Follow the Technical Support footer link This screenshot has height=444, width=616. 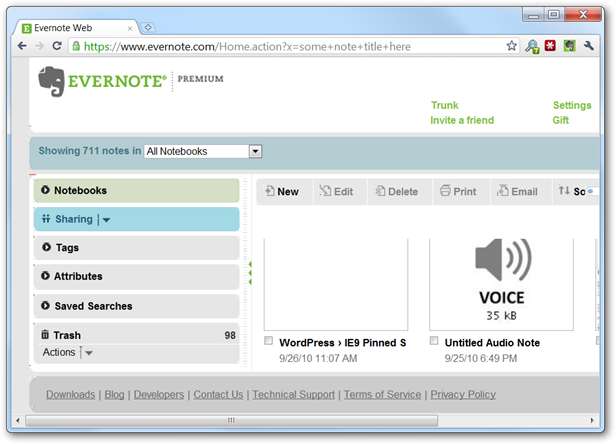click(x=294, y=395)
